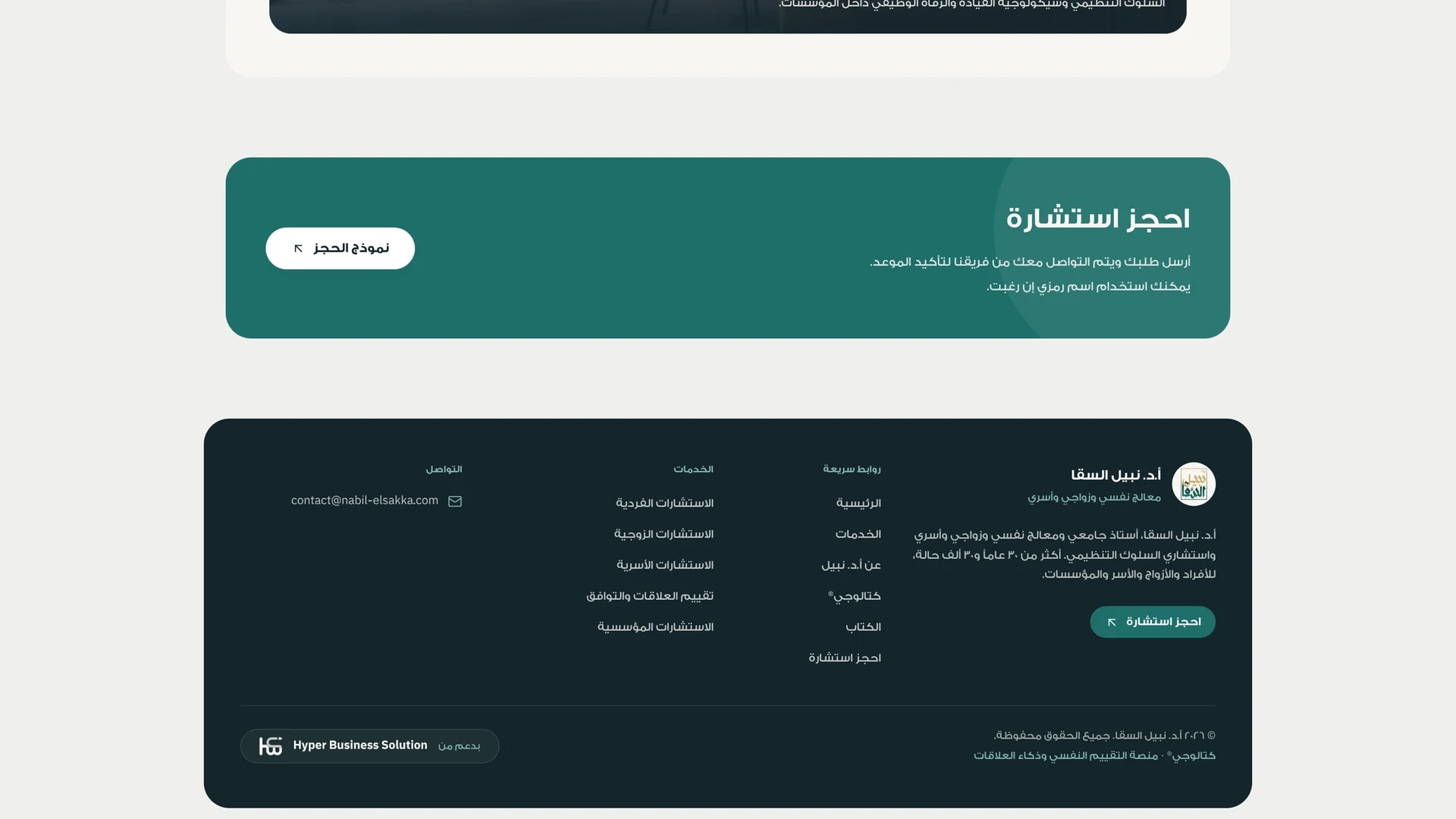Open احجز استشارة link in quick links list
Screen dimensions: 1456x819
[845, 658]
